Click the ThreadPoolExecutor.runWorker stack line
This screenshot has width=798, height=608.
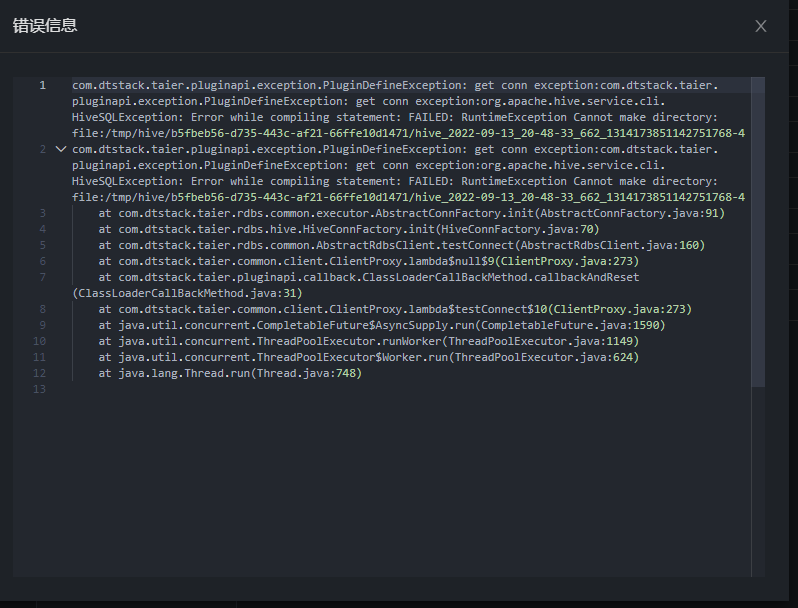click(x=368, y=341)
